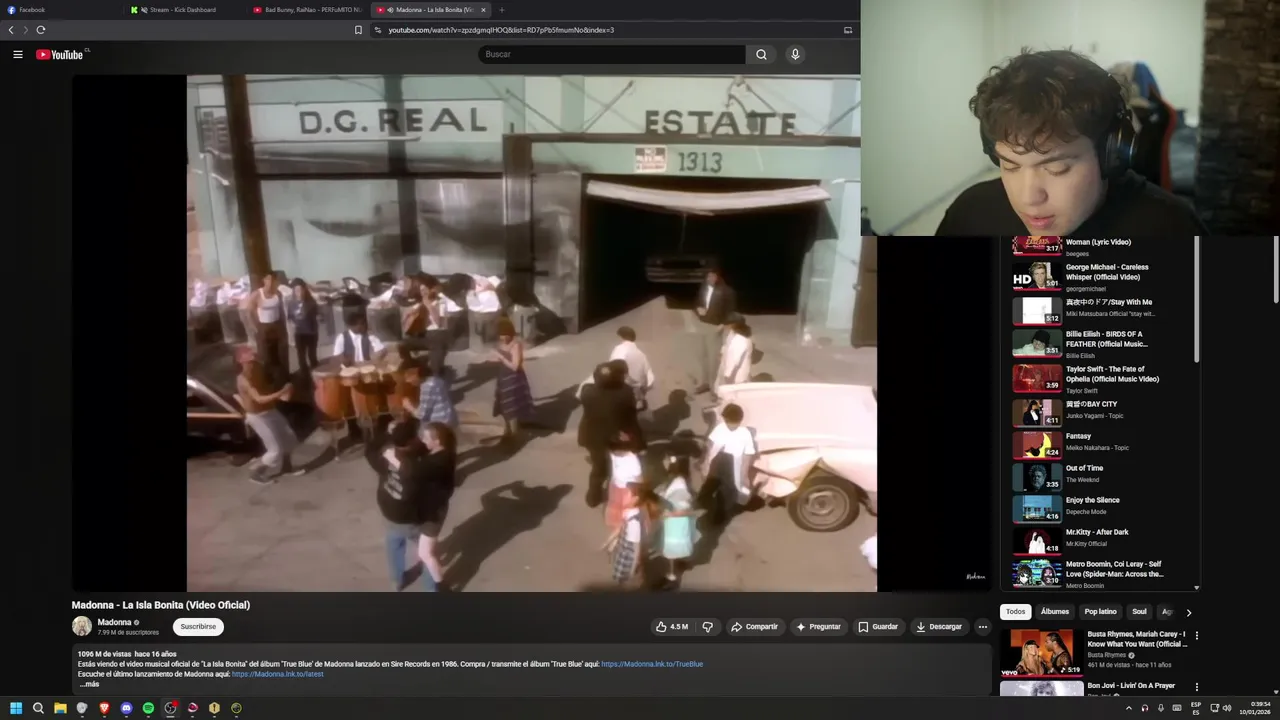Open the picture-in-picture icon in the address bar
Viewport: 1280px width, 720px height.
pos(848,30)
